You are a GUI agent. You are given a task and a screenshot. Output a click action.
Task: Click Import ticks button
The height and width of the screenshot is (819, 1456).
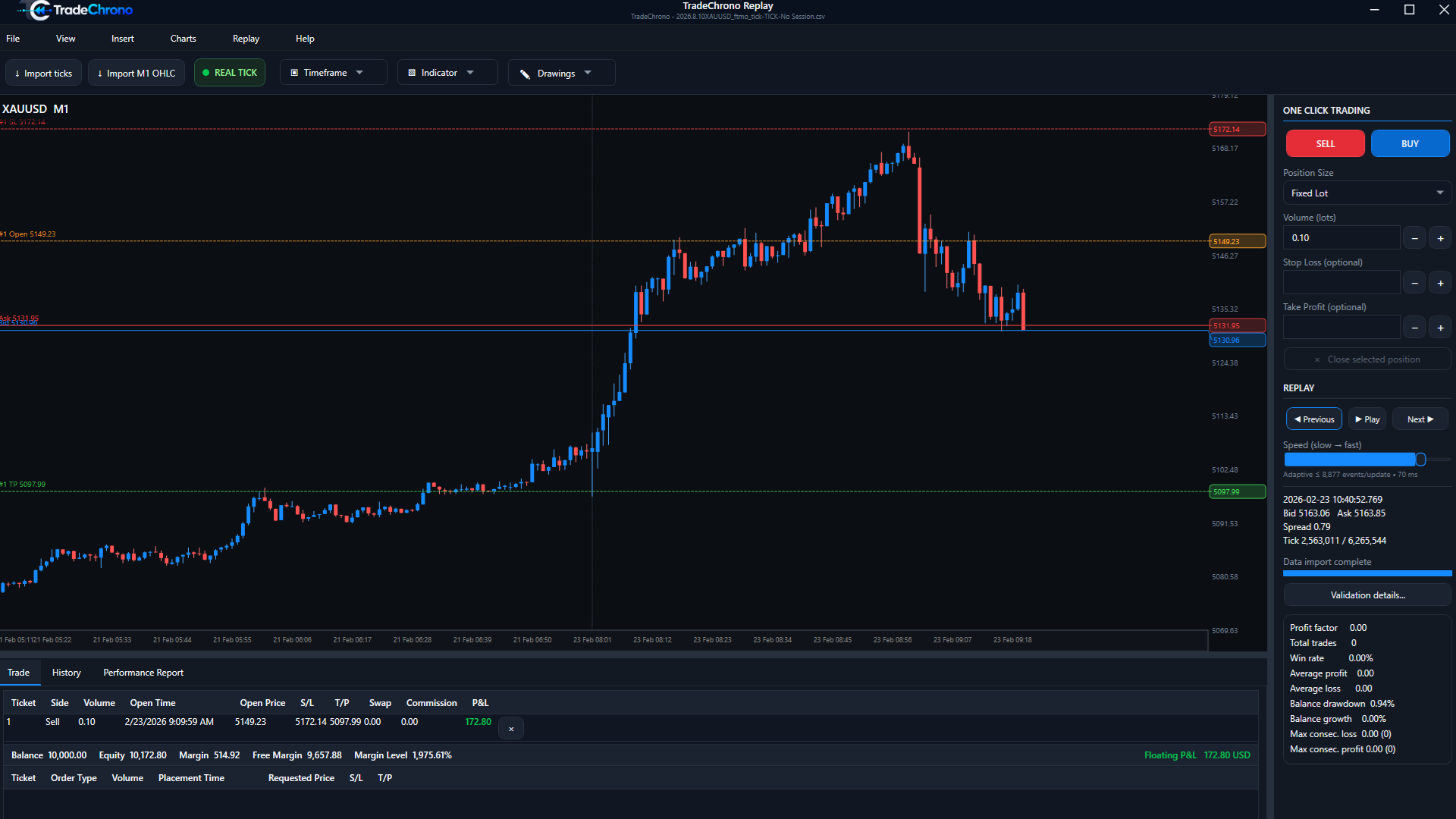43,73
